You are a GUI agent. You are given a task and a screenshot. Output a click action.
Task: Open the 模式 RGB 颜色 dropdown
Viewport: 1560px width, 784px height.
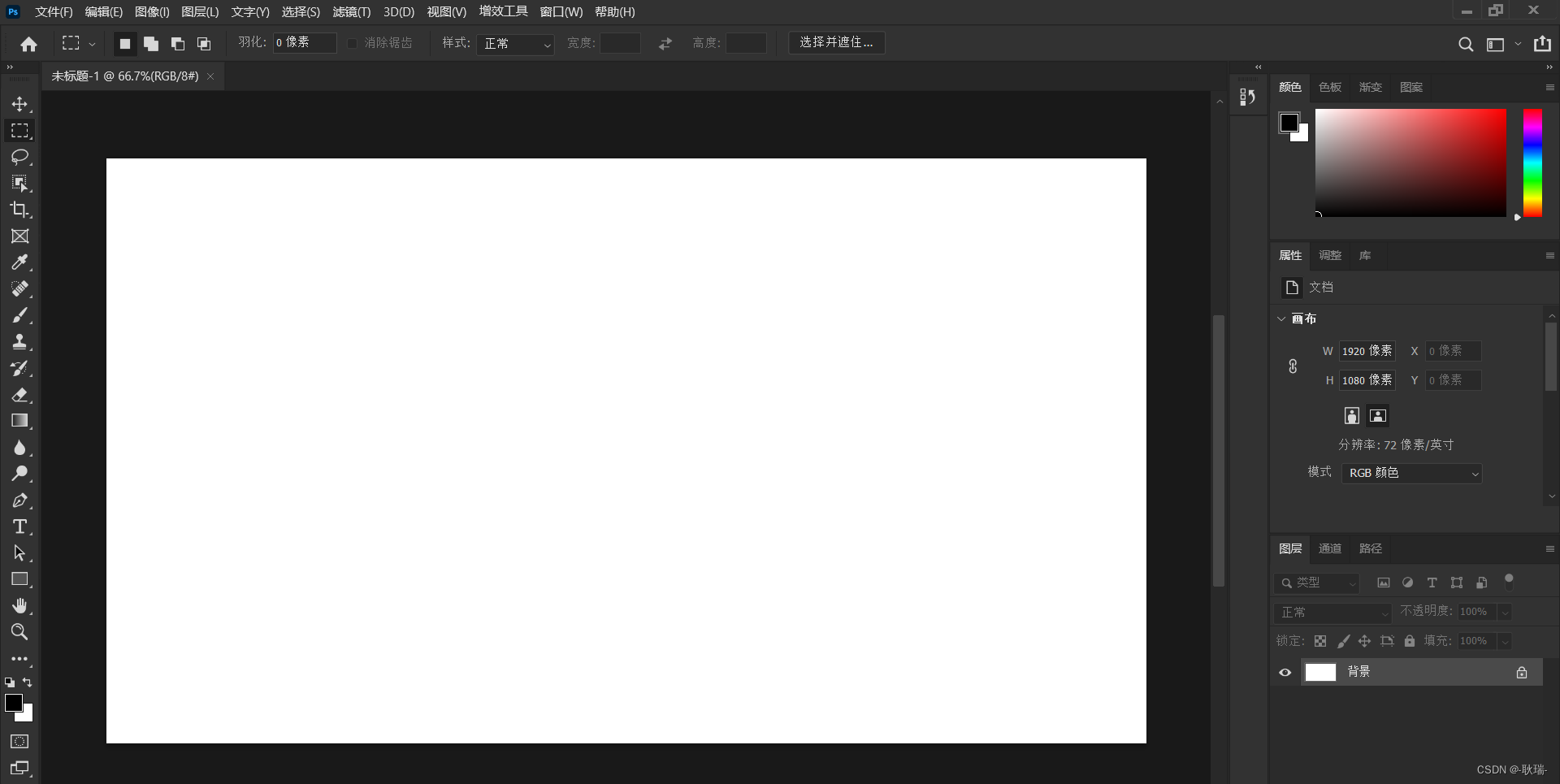pos(1412,473)
